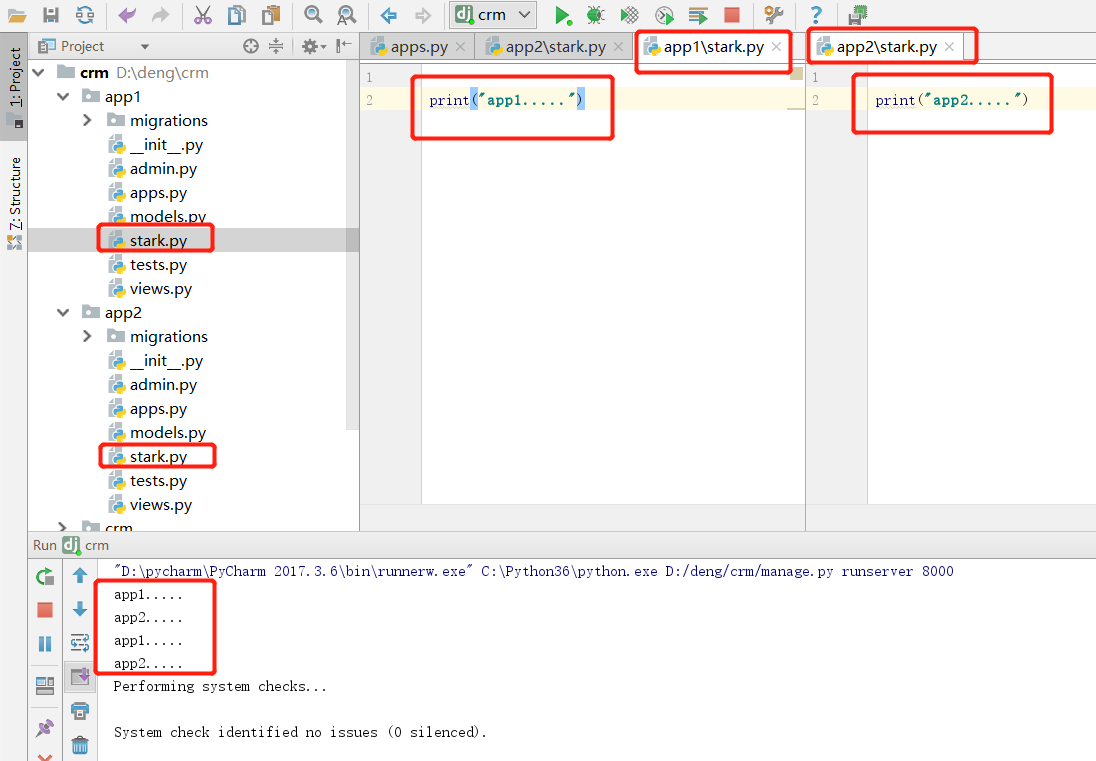Select models.py under app2

(157, 433)
